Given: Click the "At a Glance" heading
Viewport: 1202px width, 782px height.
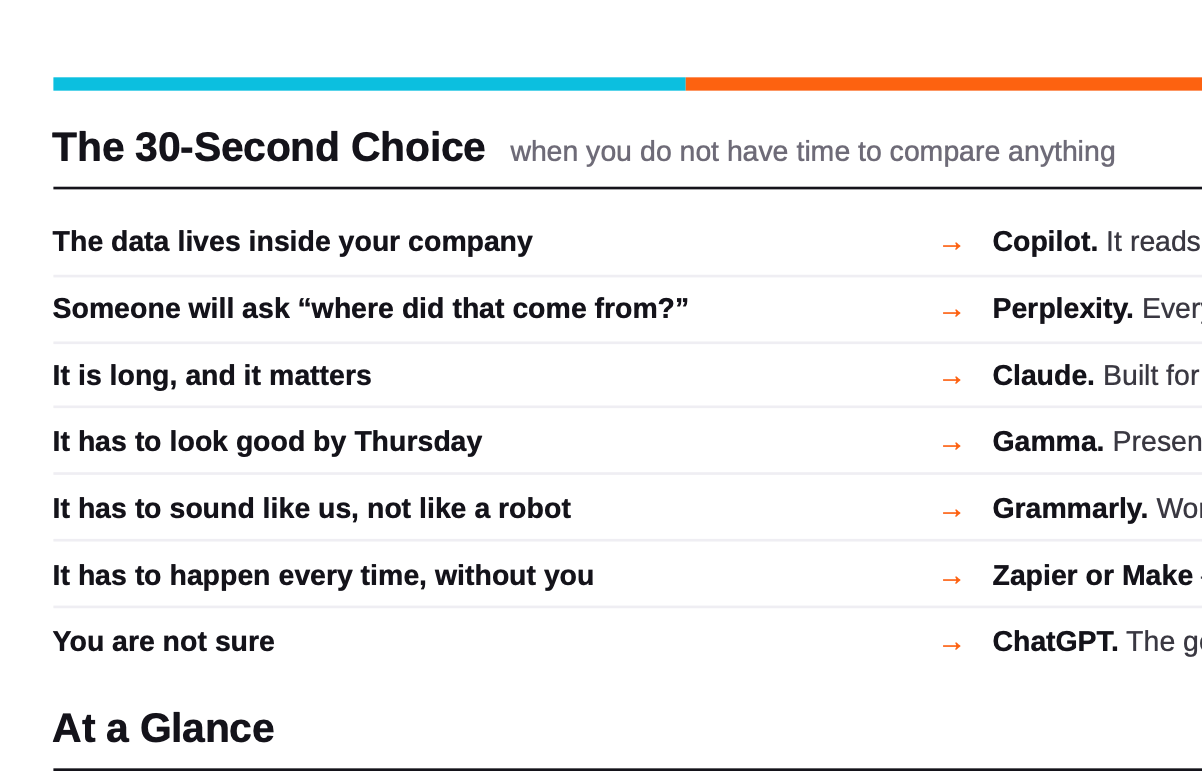Looking at the screenshot, I should pyautogui.click(x=163, y=728).
